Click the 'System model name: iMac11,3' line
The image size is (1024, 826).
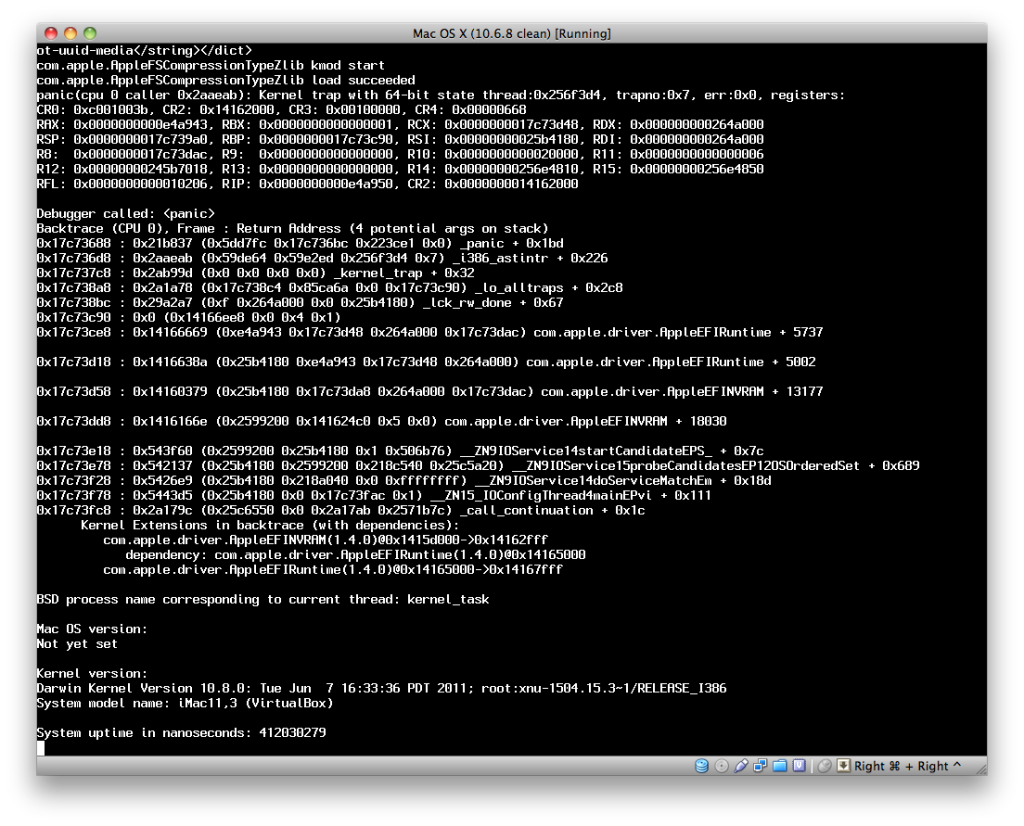point(184,703)
